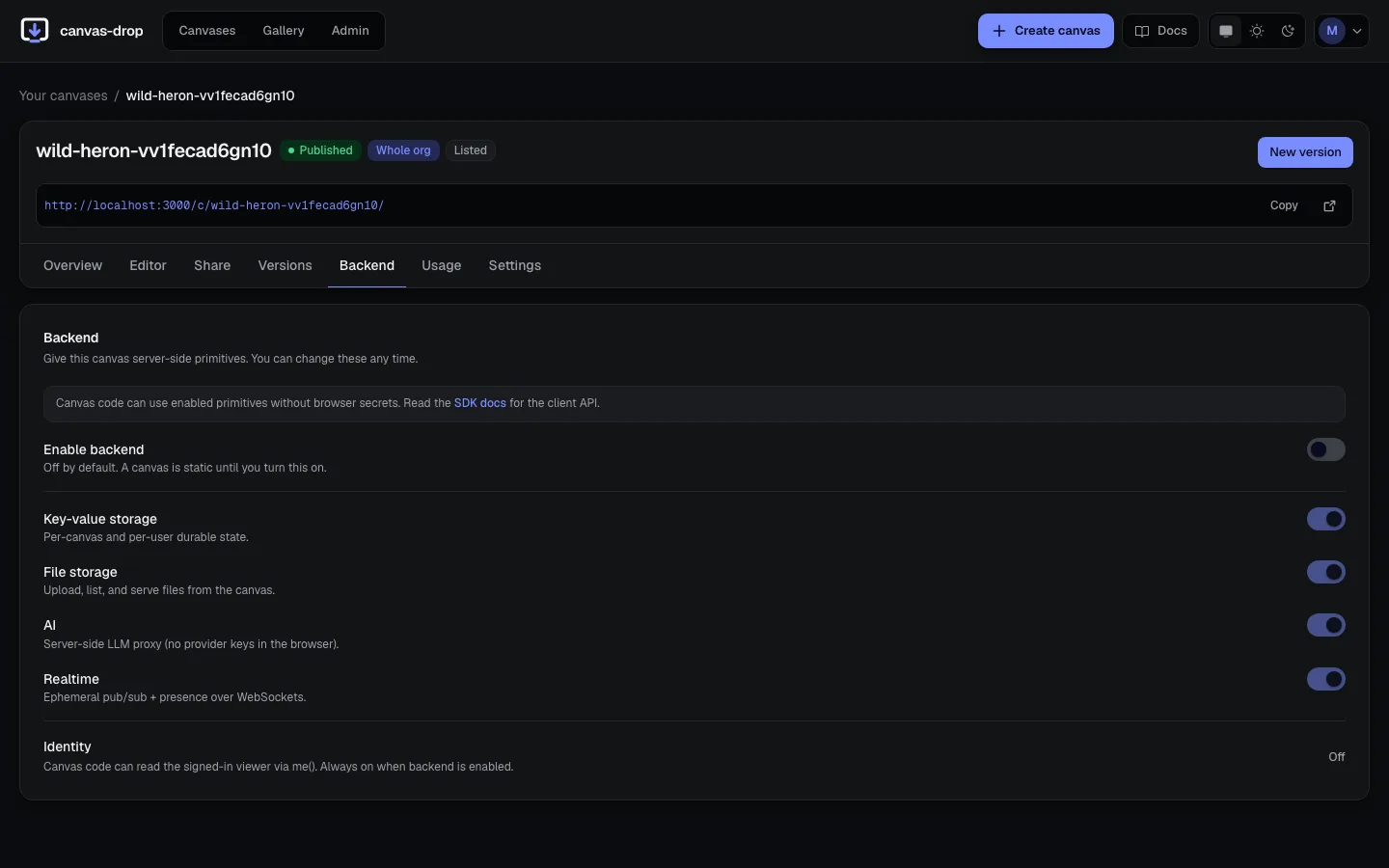This screenshot has width=1389, height=868.
Task: Click the New version button
Action: [x=1305, y=152]
